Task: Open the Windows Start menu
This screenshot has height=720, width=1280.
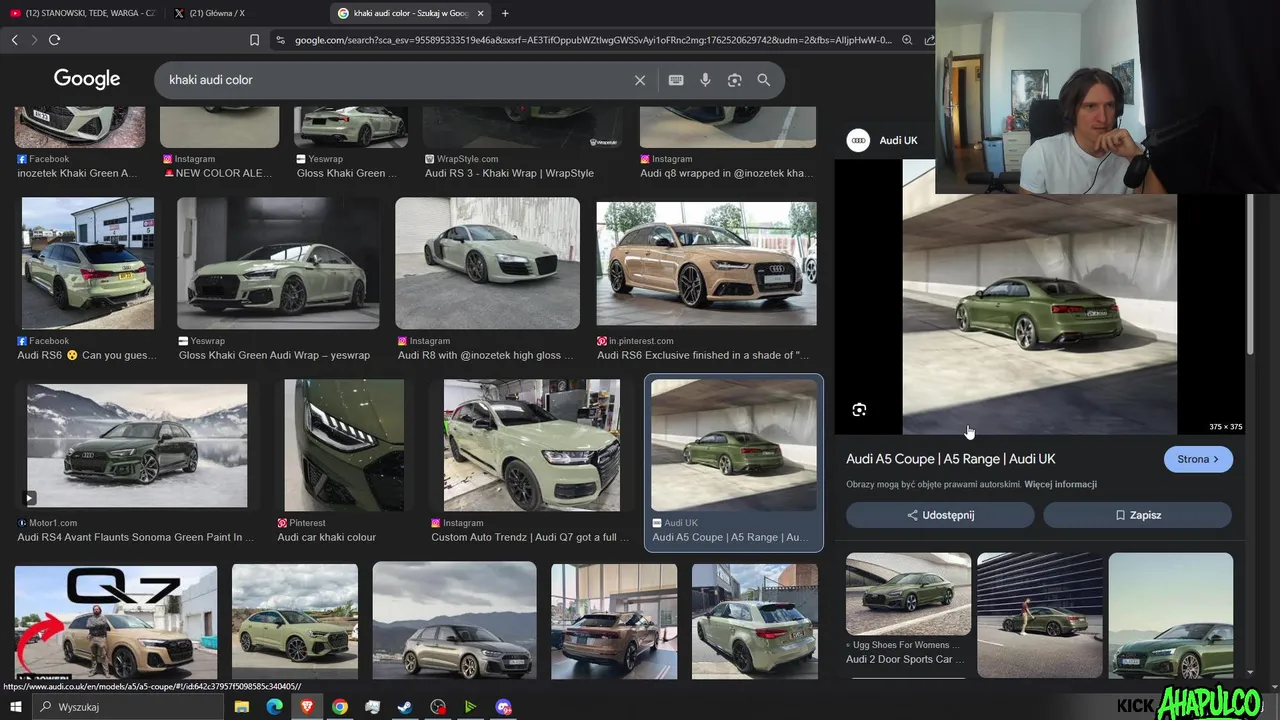Action: pos(15,707)
